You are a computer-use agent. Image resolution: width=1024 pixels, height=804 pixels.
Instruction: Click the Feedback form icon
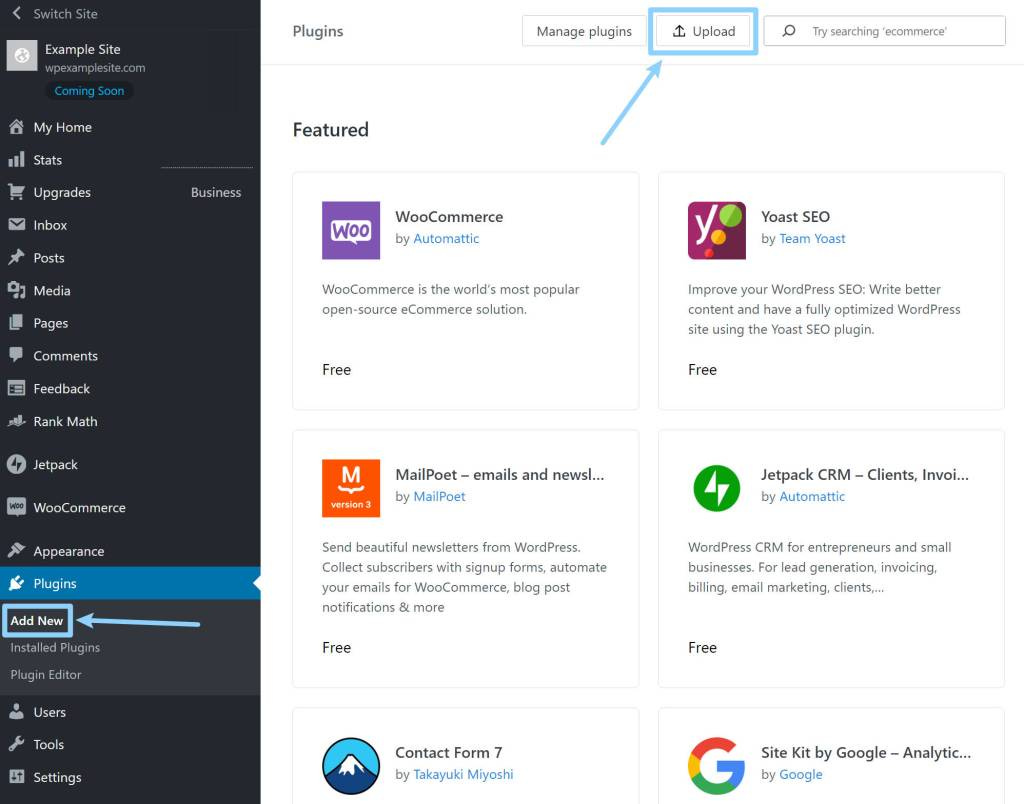click(16, 388)
